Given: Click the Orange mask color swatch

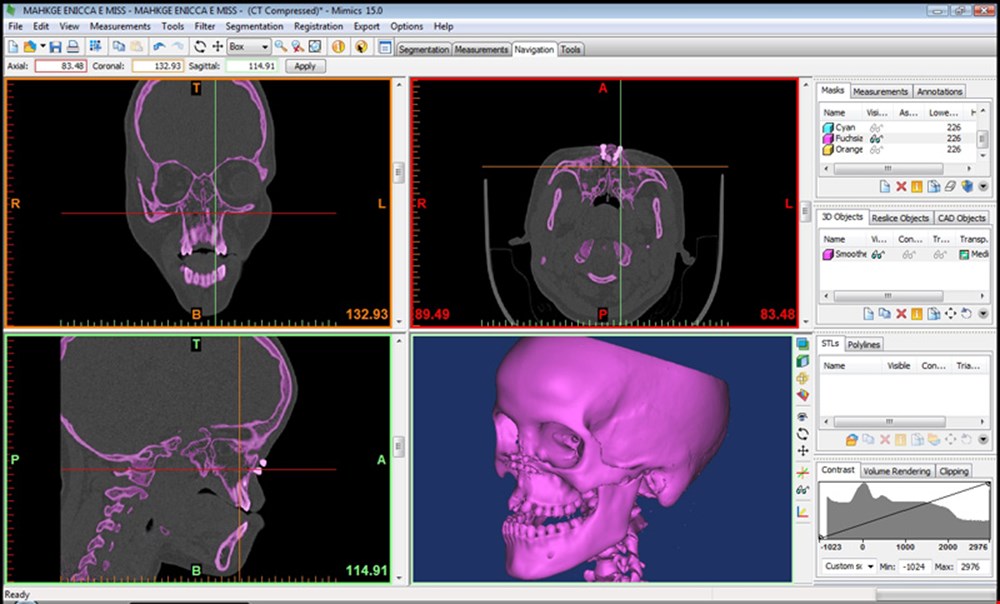Looking at the screenshot, I should tap(828, 149).
